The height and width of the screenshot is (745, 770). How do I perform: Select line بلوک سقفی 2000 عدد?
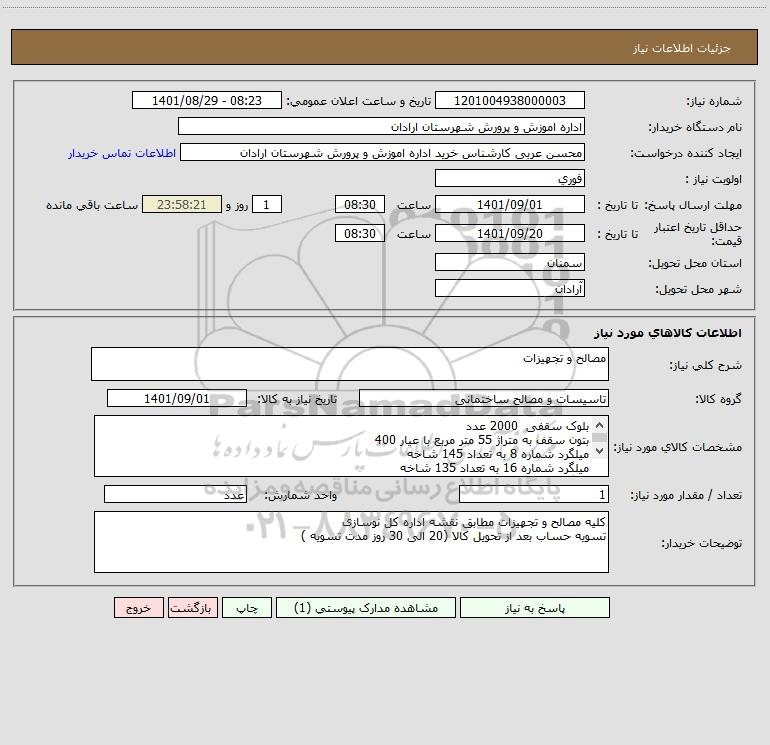(x=527, y=426)
